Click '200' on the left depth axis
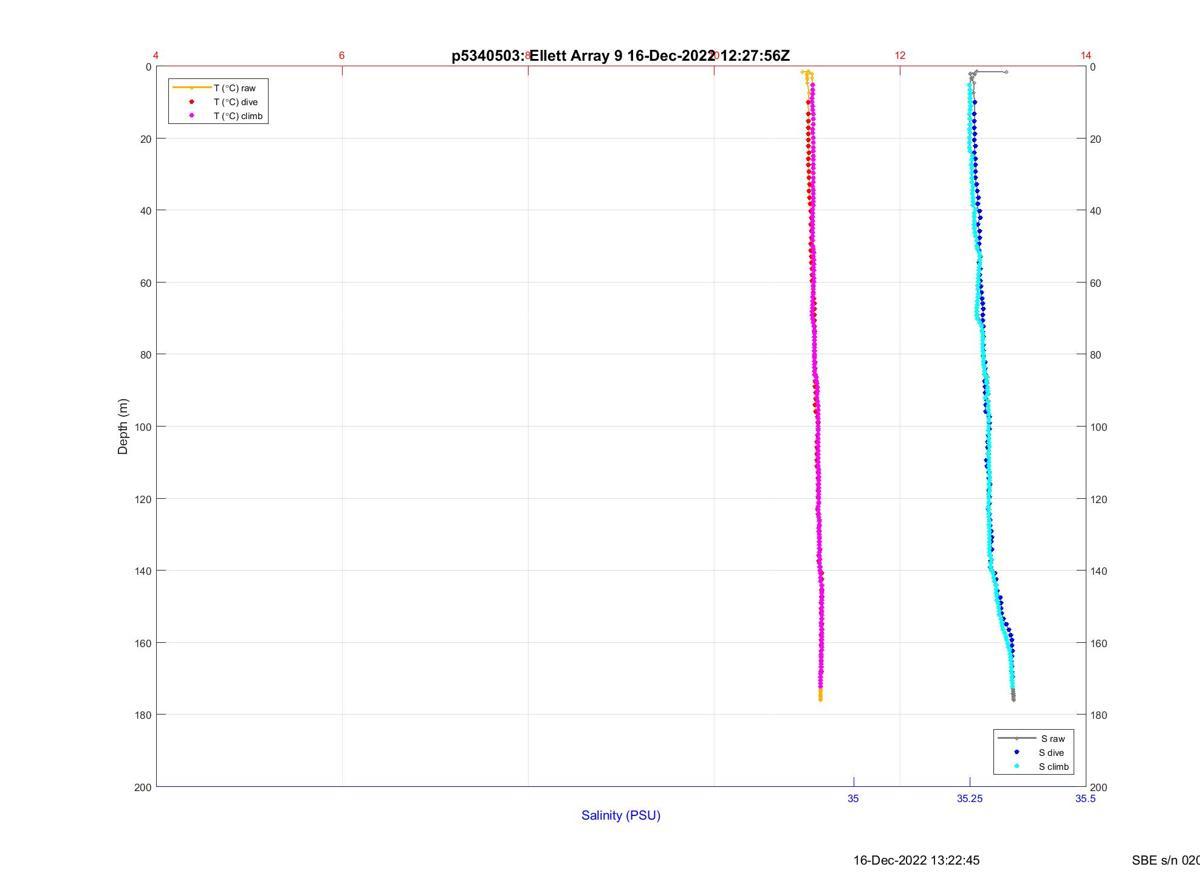1200x885 pixels. pyautogui.click(x=143, y=787)
